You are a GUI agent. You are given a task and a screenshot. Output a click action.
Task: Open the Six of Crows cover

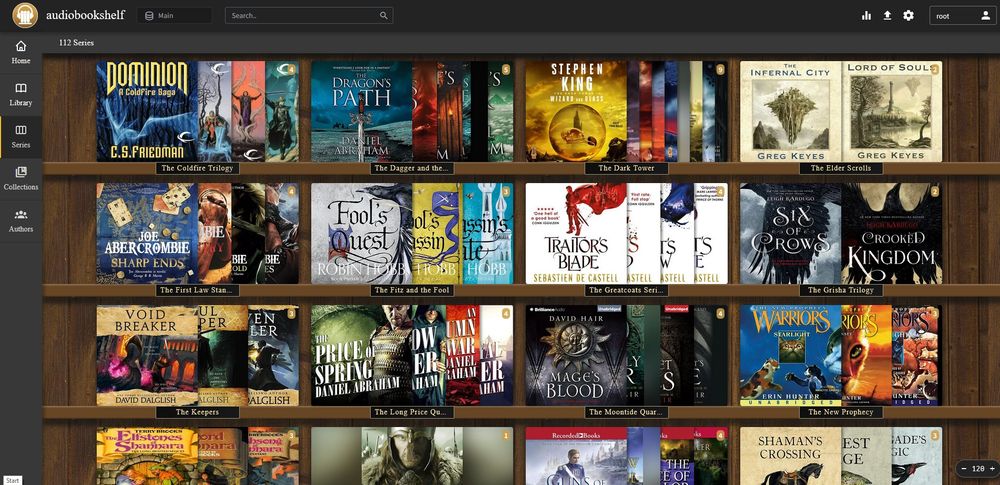tap(790, 234)
